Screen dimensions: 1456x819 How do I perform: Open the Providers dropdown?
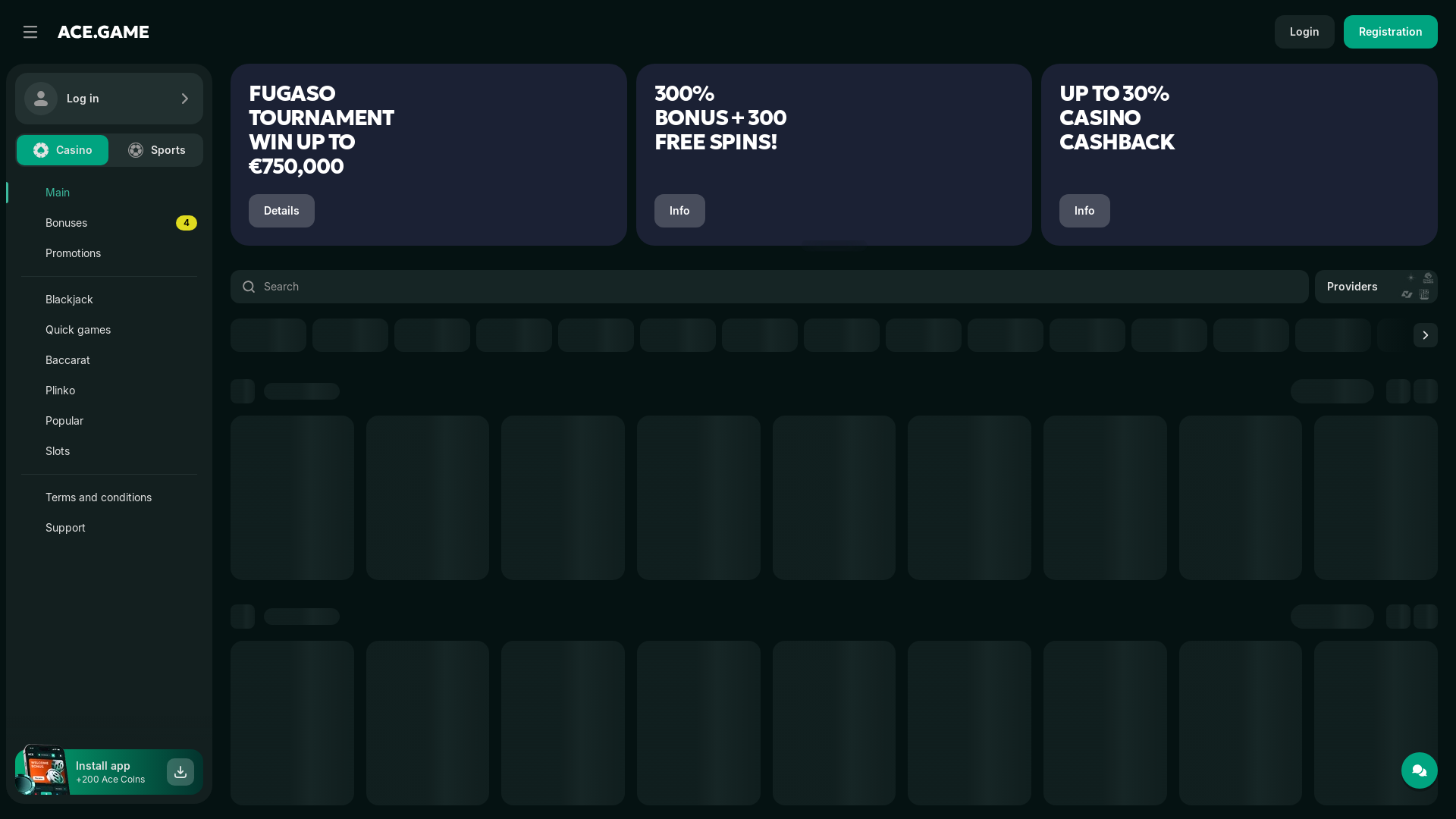[x=1376, y=287]
